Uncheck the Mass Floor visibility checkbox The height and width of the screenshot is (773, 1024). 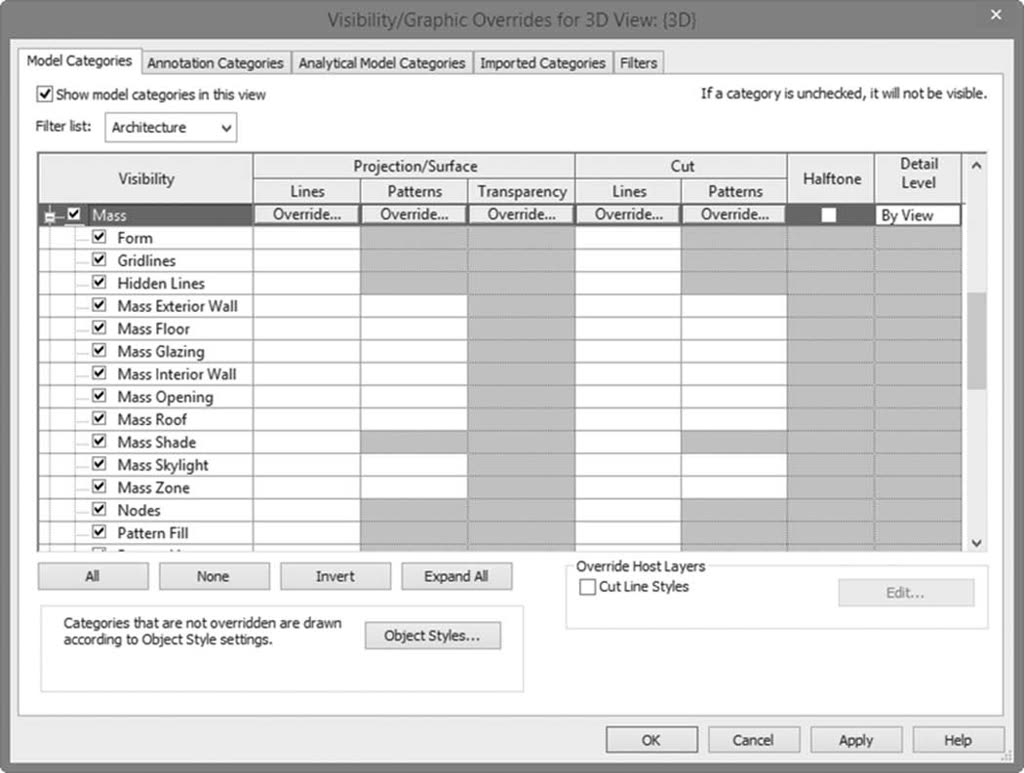point(99,328)
